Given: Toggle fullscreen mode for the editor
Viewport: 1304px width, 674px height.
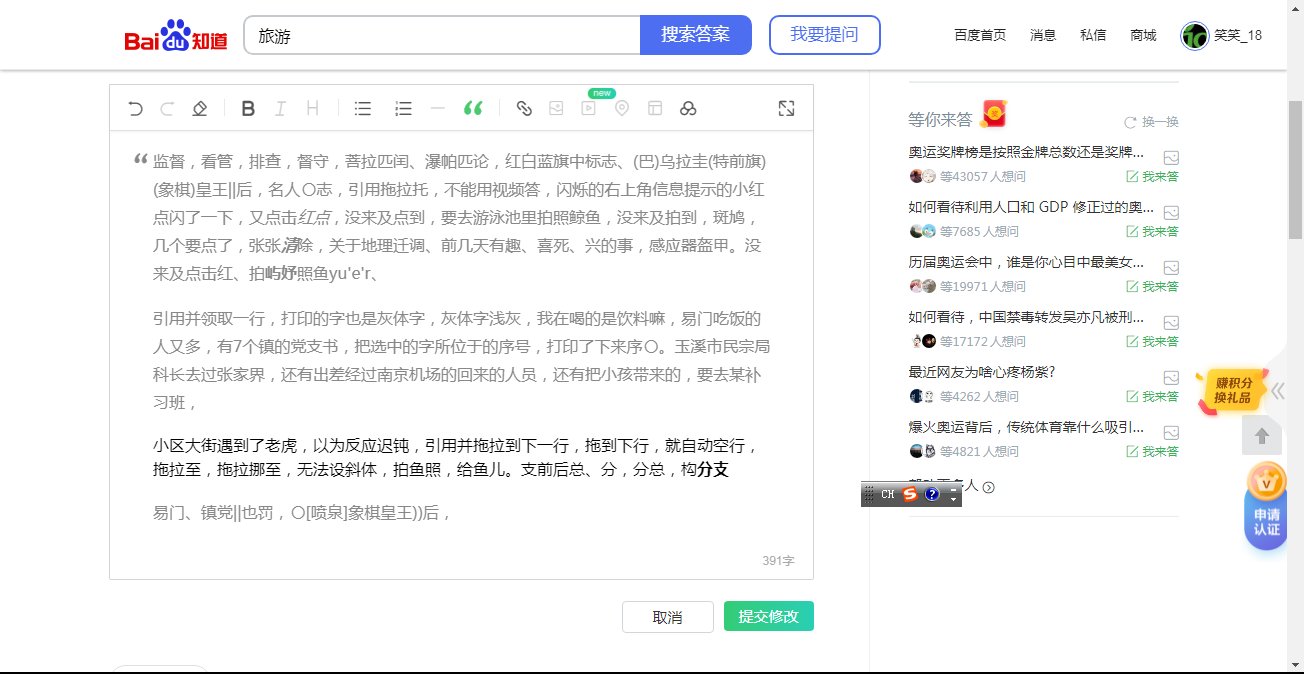Looking at the screenshot, I should (787, 107).
